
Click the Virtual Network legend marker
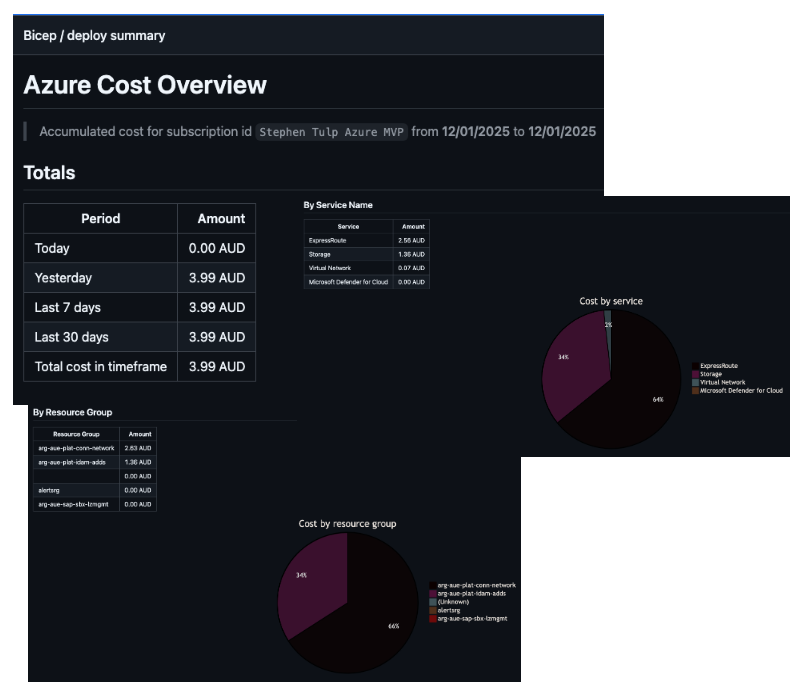point(694,383)
